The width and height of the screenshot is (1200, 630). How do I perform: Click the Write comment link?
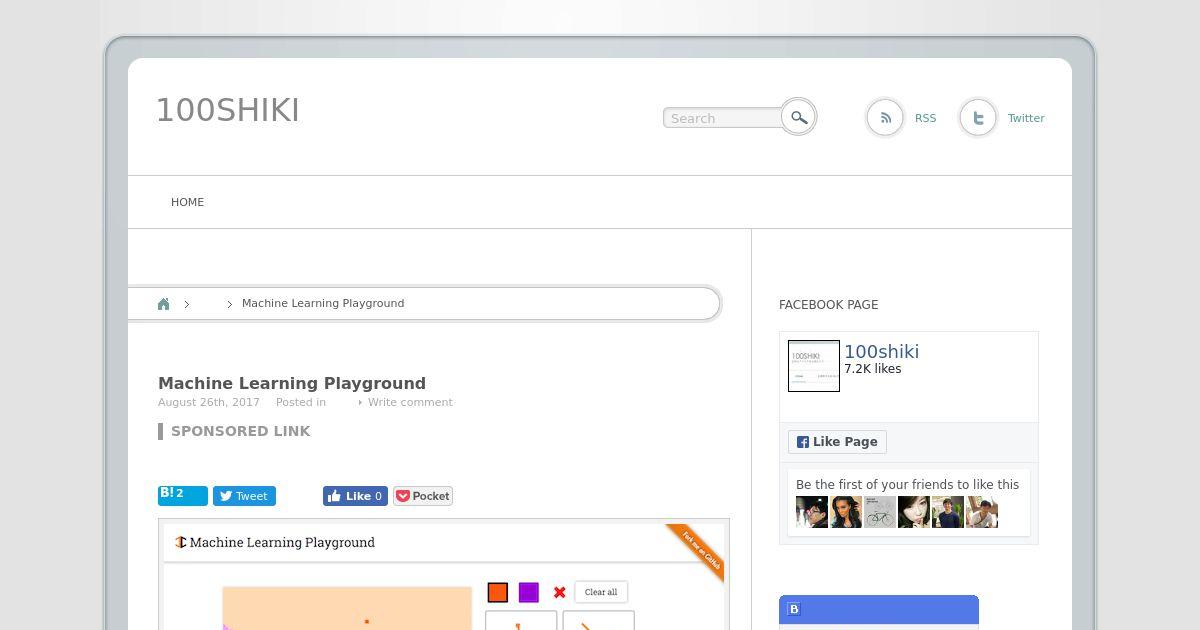point(410,402)
